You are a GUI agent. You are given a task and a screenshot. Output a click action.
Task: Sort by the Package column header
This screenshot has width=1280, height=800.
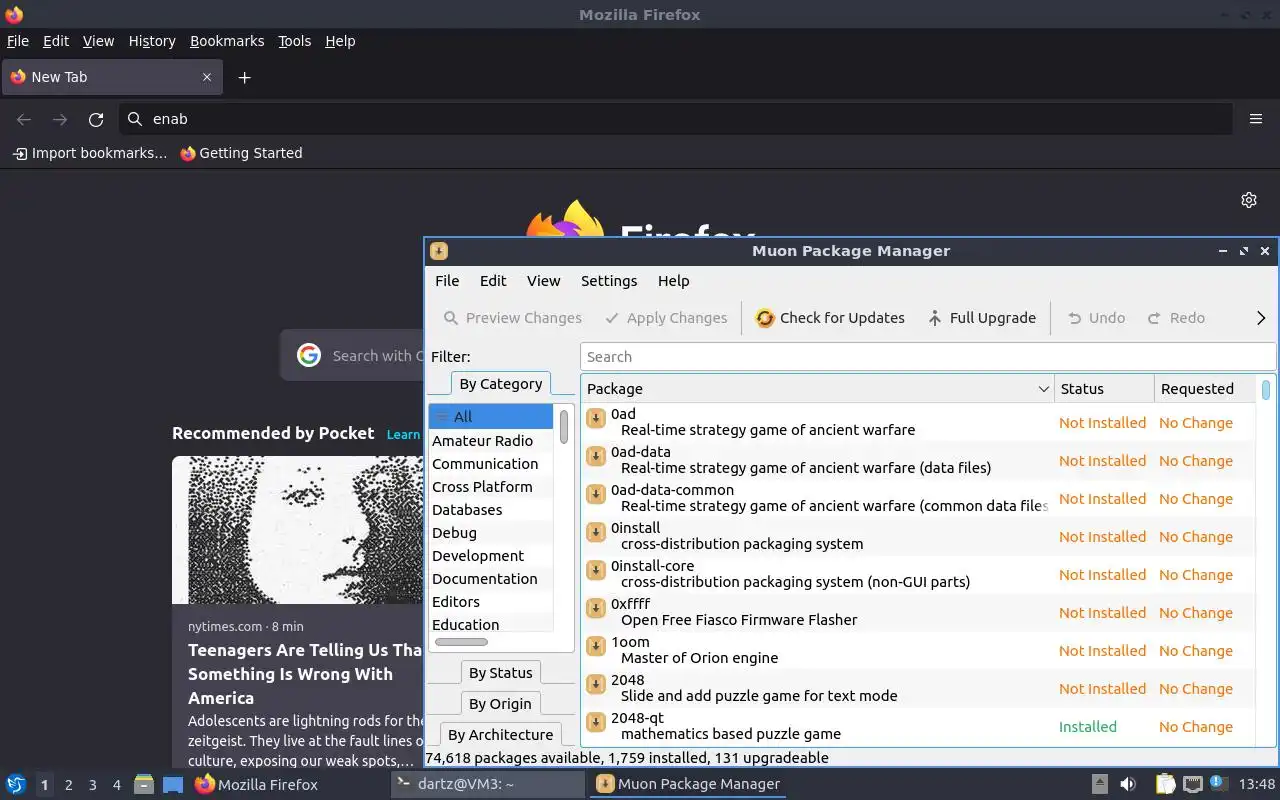(x=817, y=389)
